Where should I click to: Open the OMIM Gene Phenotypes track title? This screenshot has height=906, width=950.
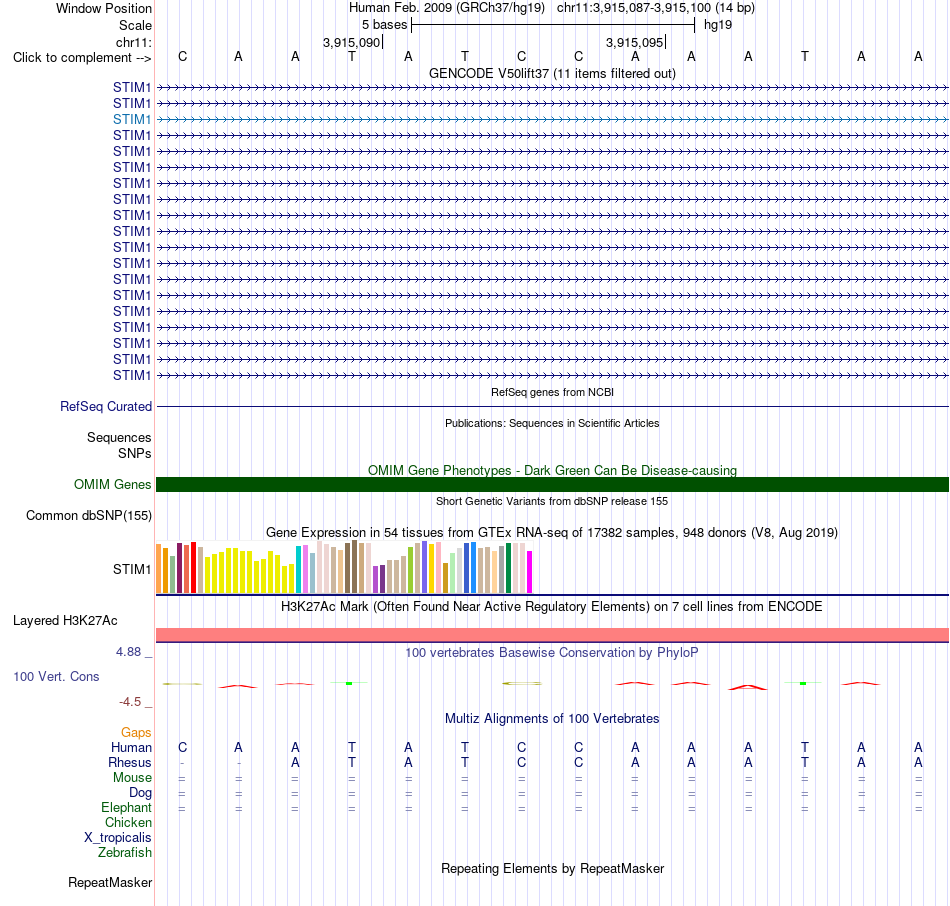(x=552, y=470)
